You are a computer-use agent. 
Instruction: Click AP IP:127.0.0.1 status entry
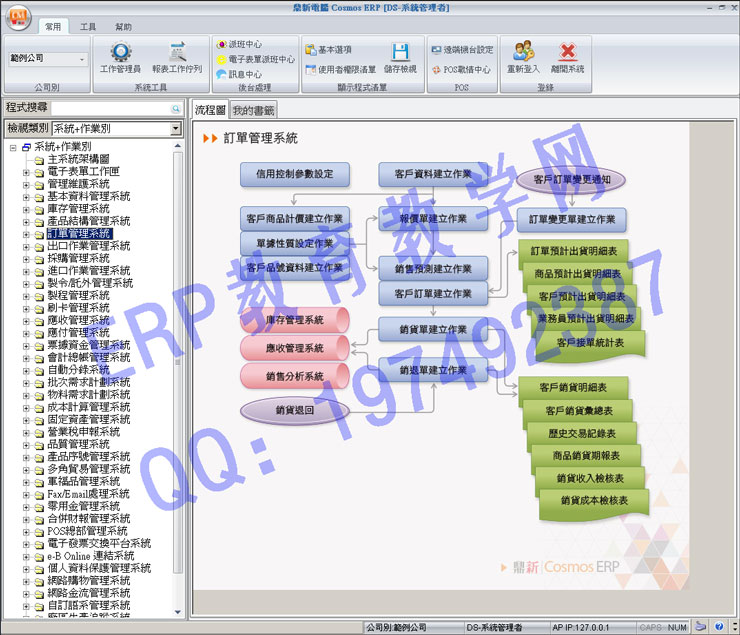(581, 627)
